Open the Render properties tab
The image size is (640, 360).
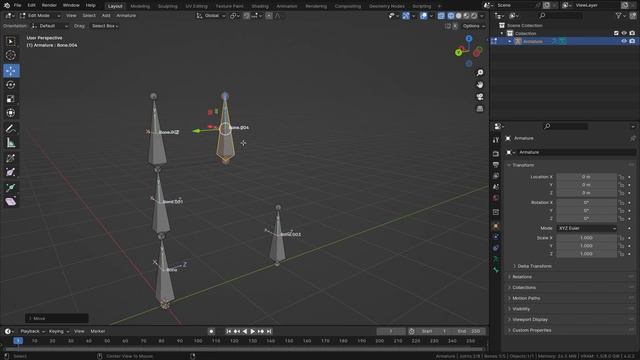(x=496, y=154)
